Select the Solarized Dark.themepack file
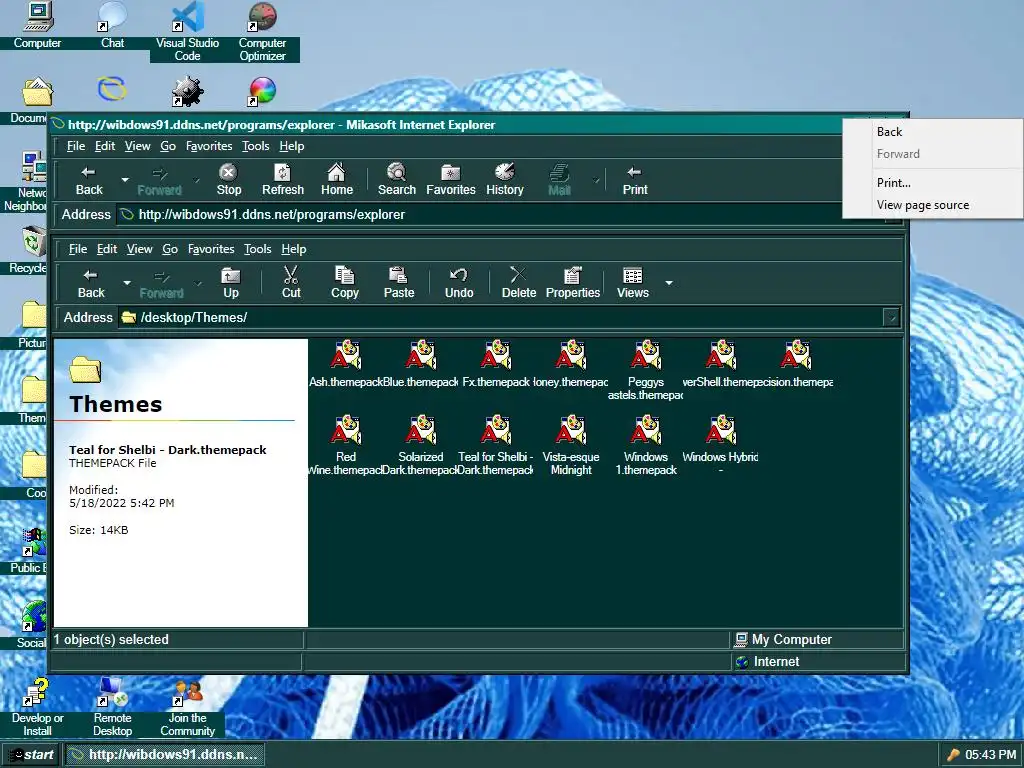The height and width of the screenshot is (768, 1024). (x=421, y=445)
